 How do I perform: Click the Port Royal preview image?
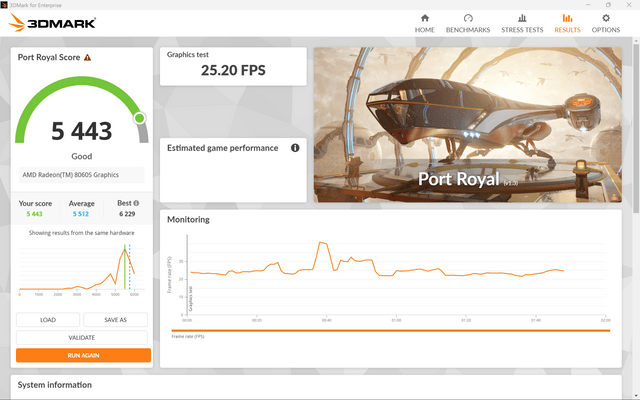tap(468, 124)
